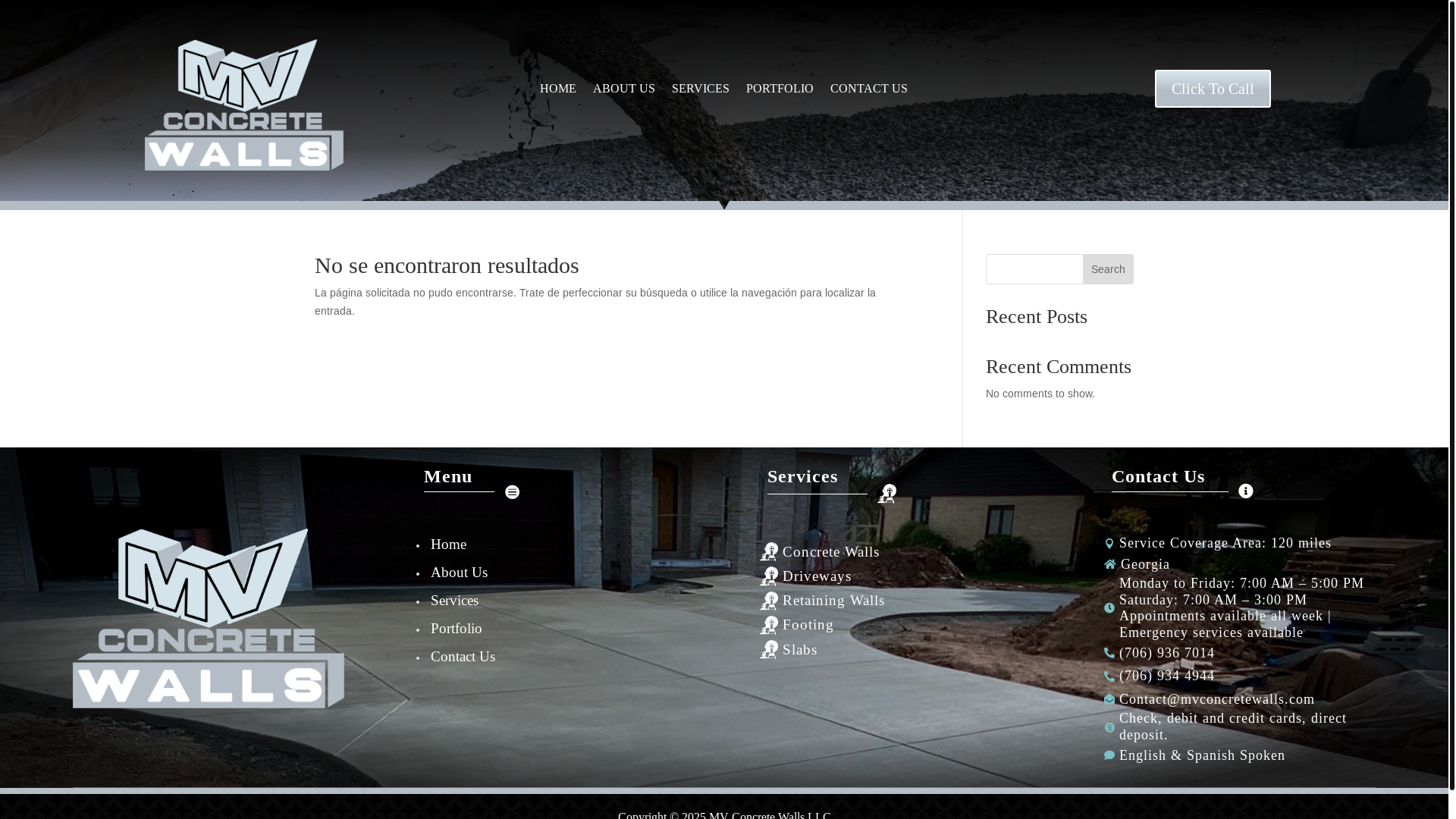The image size is (1456, 819).
Task: Call the number (706) 934 4944
Action: (x=1167, y=676)
